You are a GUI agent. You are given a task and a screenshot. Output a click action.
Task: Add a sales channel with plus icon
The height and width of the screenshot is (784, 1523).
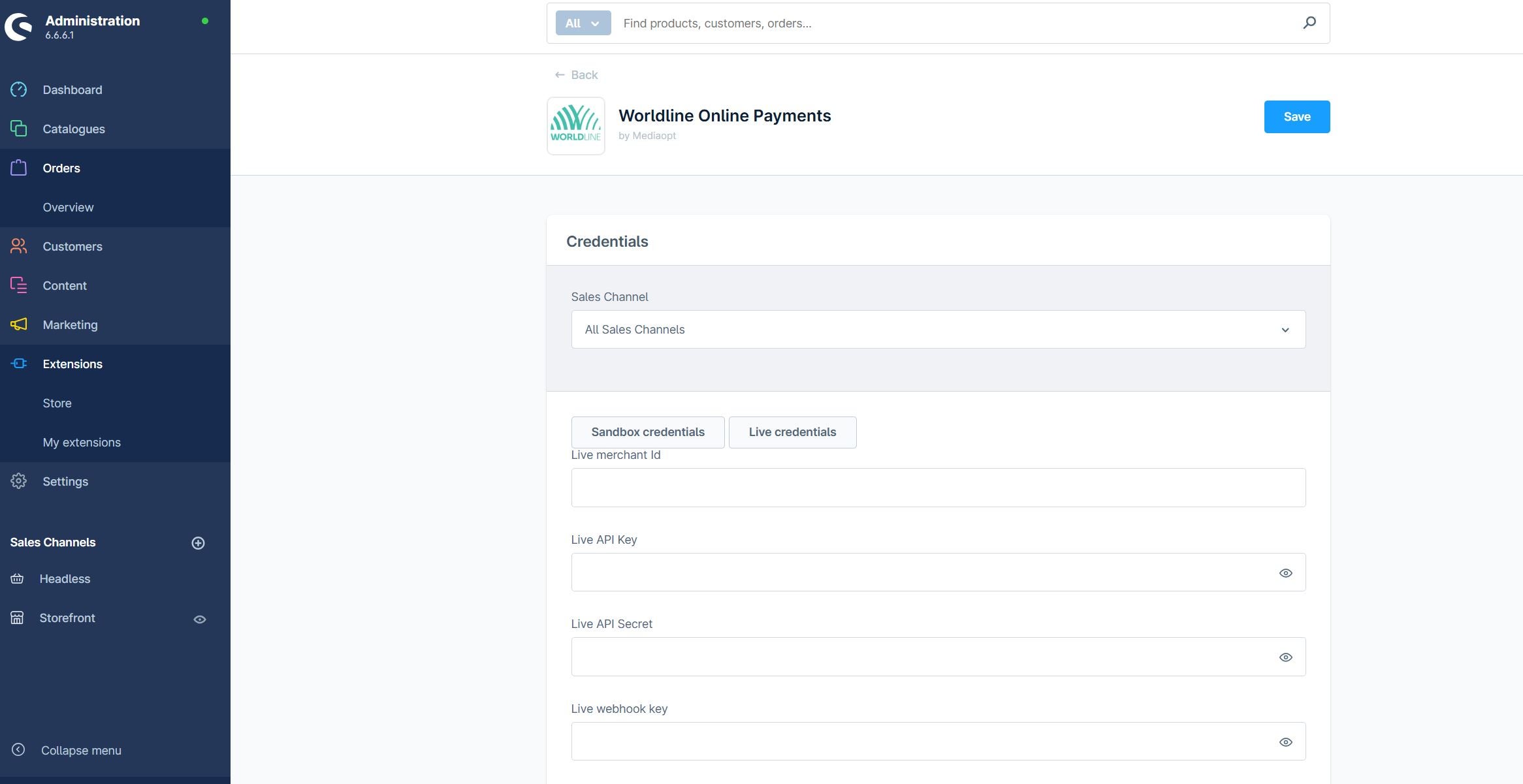[198, 543]
